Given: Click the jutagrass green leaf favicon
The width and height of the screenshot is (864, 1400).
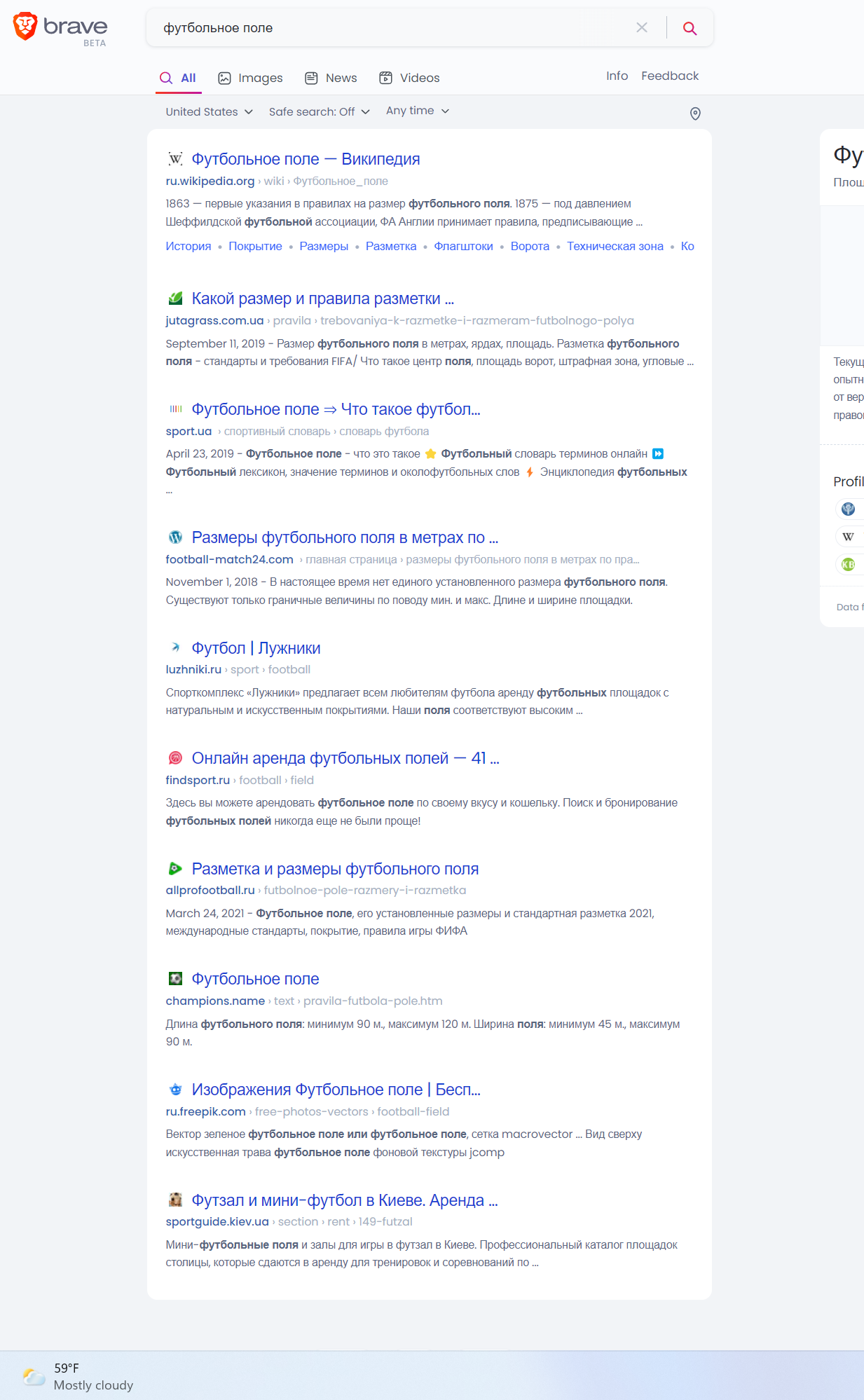Looking at the screenshot, I should (x=175, y=298).
